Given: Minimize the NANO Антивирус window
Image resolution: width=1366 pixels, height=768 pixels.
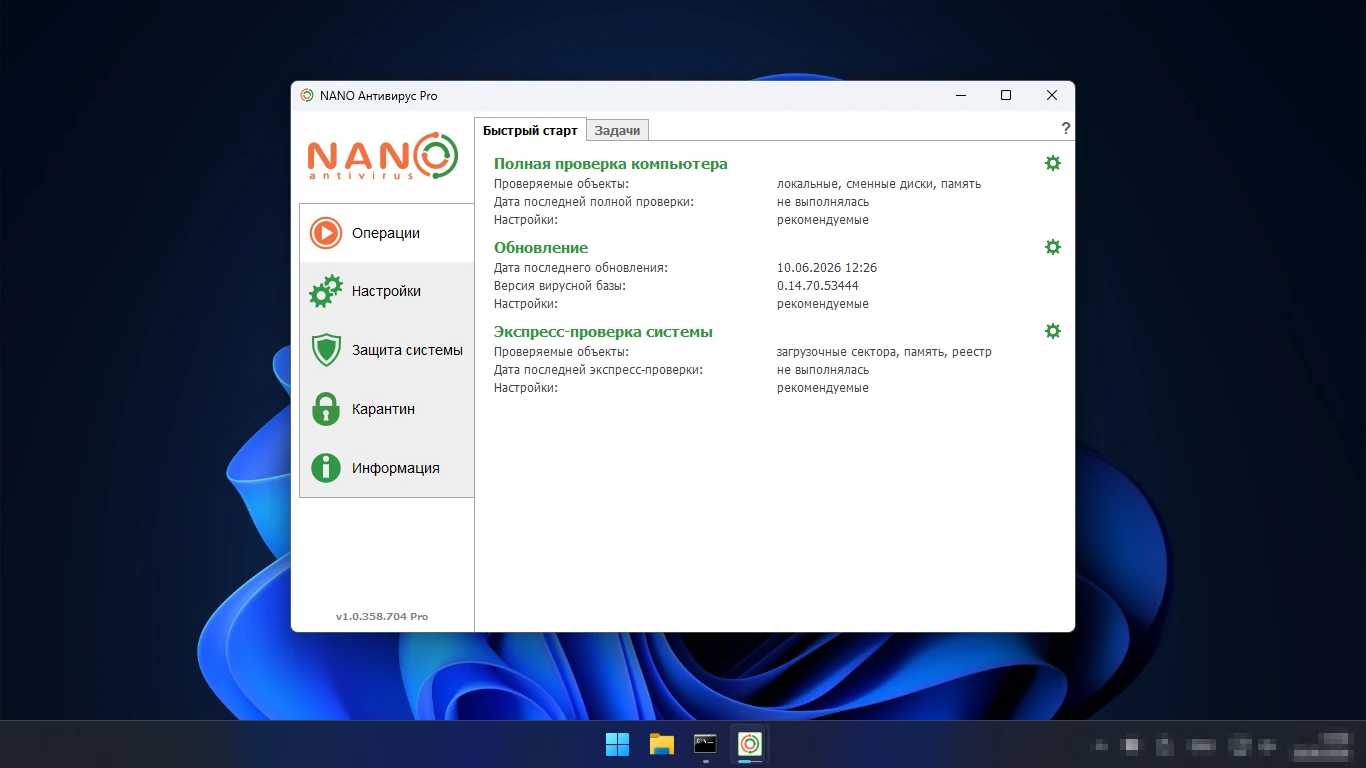Looking at the screenshot, I should click(960, 96).
